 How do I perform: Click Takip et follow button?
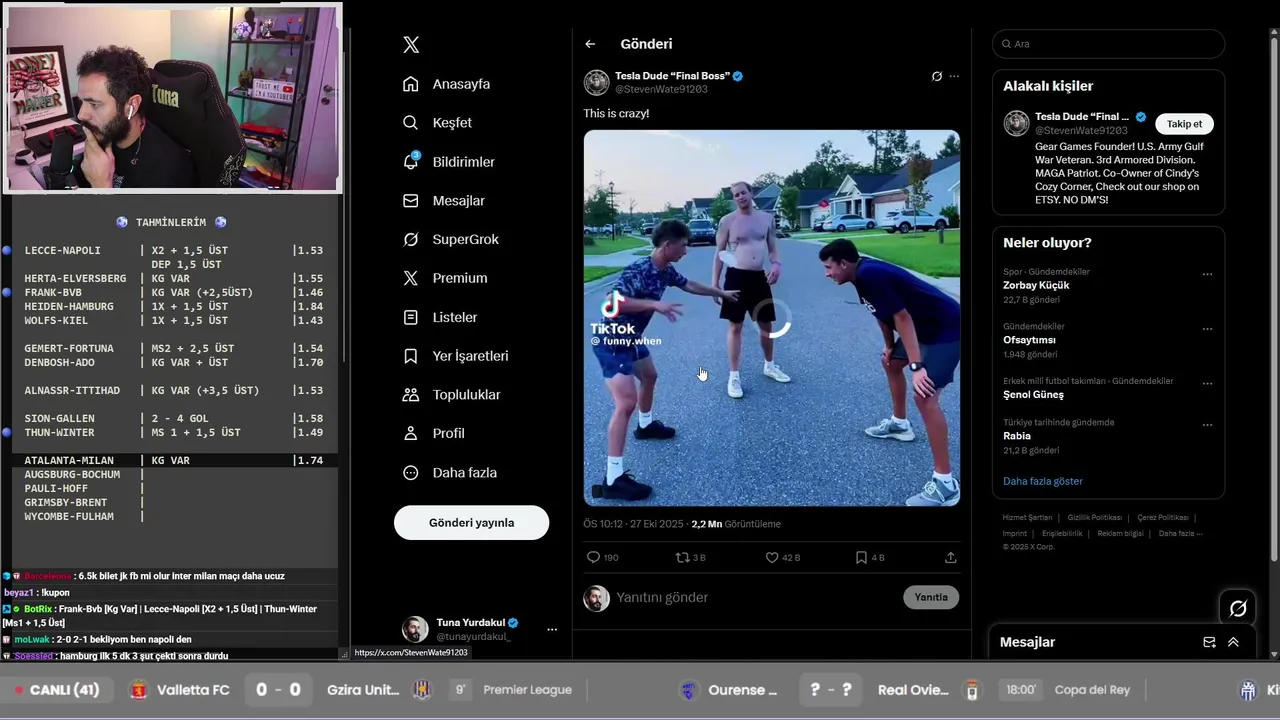(x=1185, y=124)
